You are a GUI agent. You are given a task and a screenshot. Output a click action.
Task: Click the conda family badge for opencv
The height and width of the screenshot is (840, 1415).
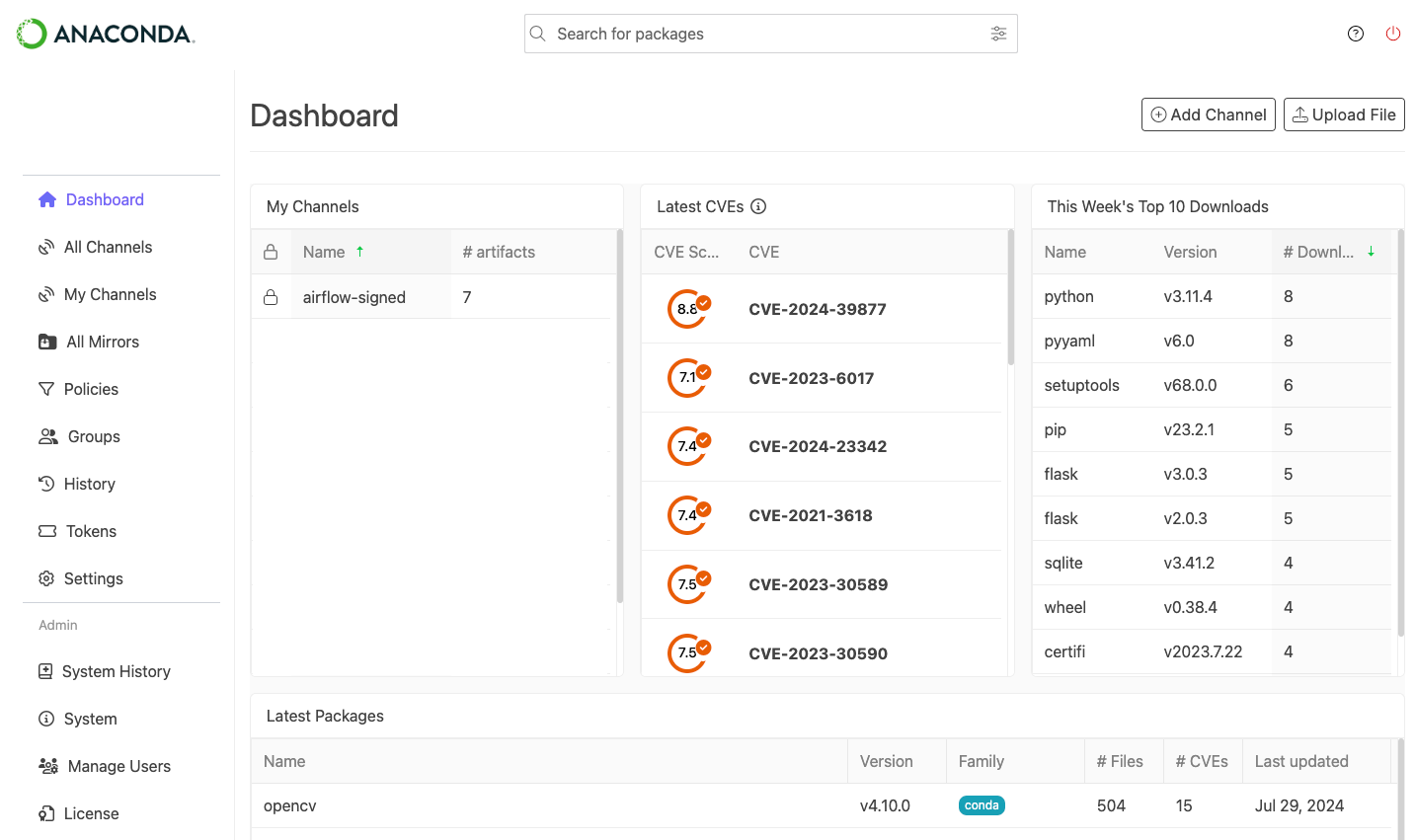pyautogui.click(x=982, y=805)
